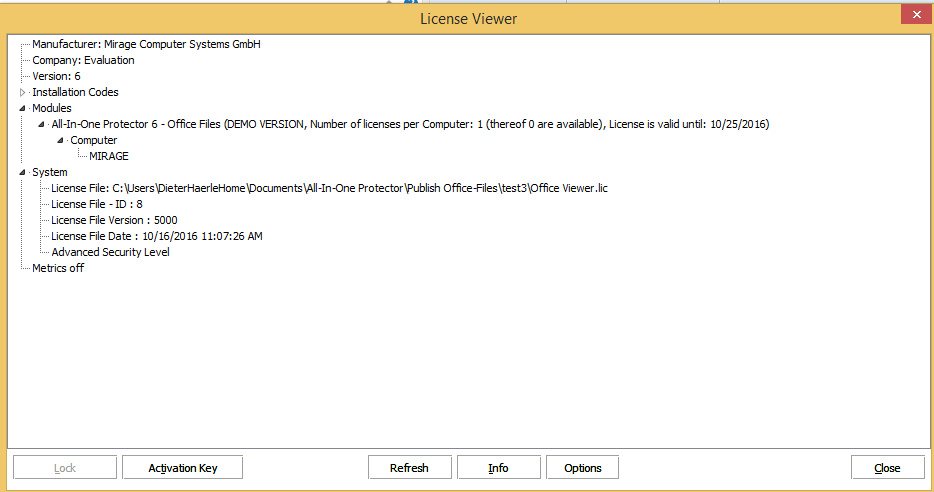Select the All-In-One Protector 6 Office Files entry
This screenshot has height=492, width=934.
(410, 124)
